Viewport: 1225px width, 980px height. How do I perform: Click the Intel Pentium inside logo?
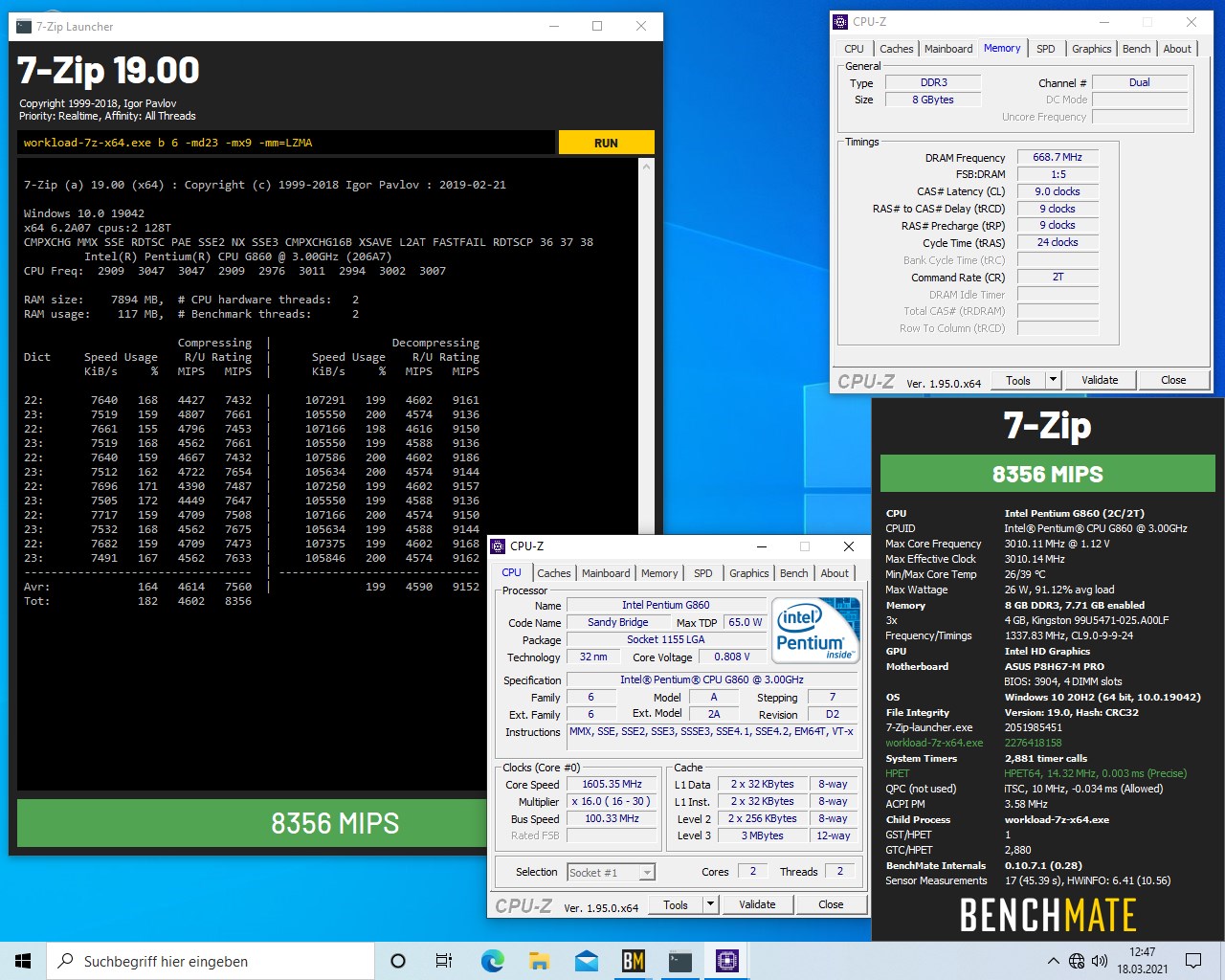(816, 630)
